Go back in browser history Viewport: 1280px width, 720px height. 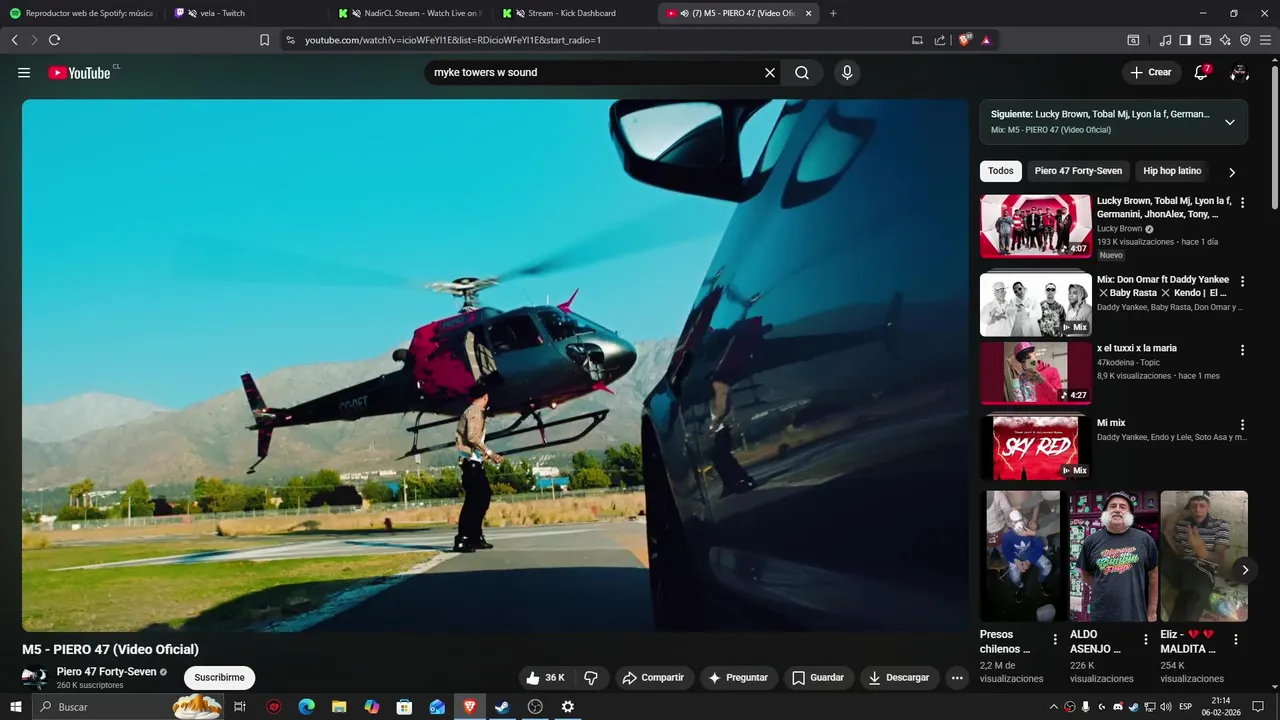click(14, 40)
